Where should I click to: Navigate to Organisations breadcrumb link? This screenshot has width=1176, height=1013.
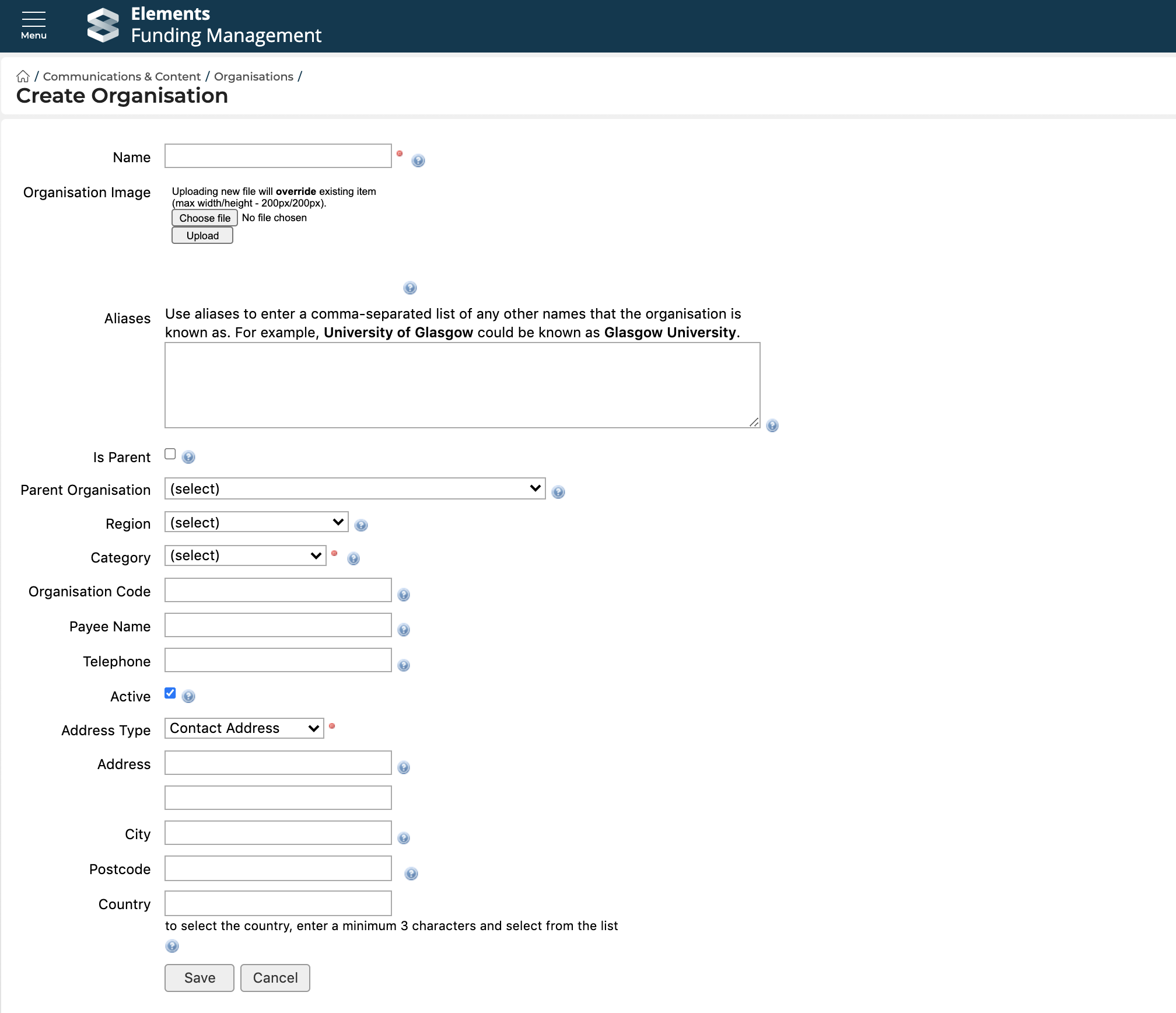pyautogui.click(x=253, y=76)
